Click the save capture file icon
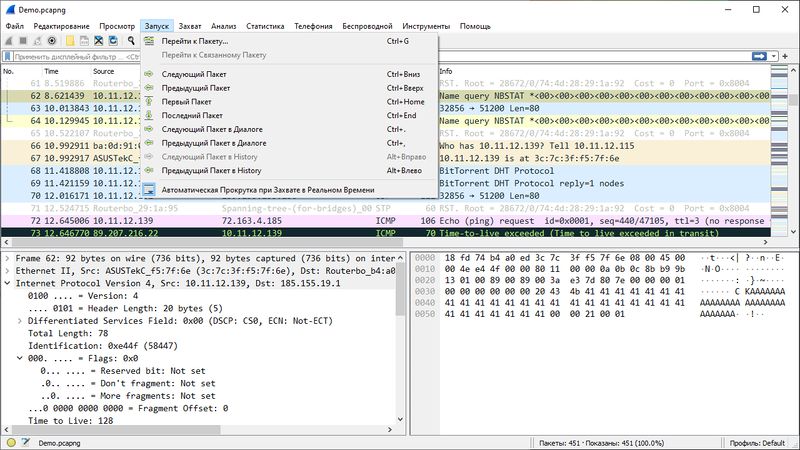Image resolution: width=800 pixels, height=450 pixels. coord(84,41)
